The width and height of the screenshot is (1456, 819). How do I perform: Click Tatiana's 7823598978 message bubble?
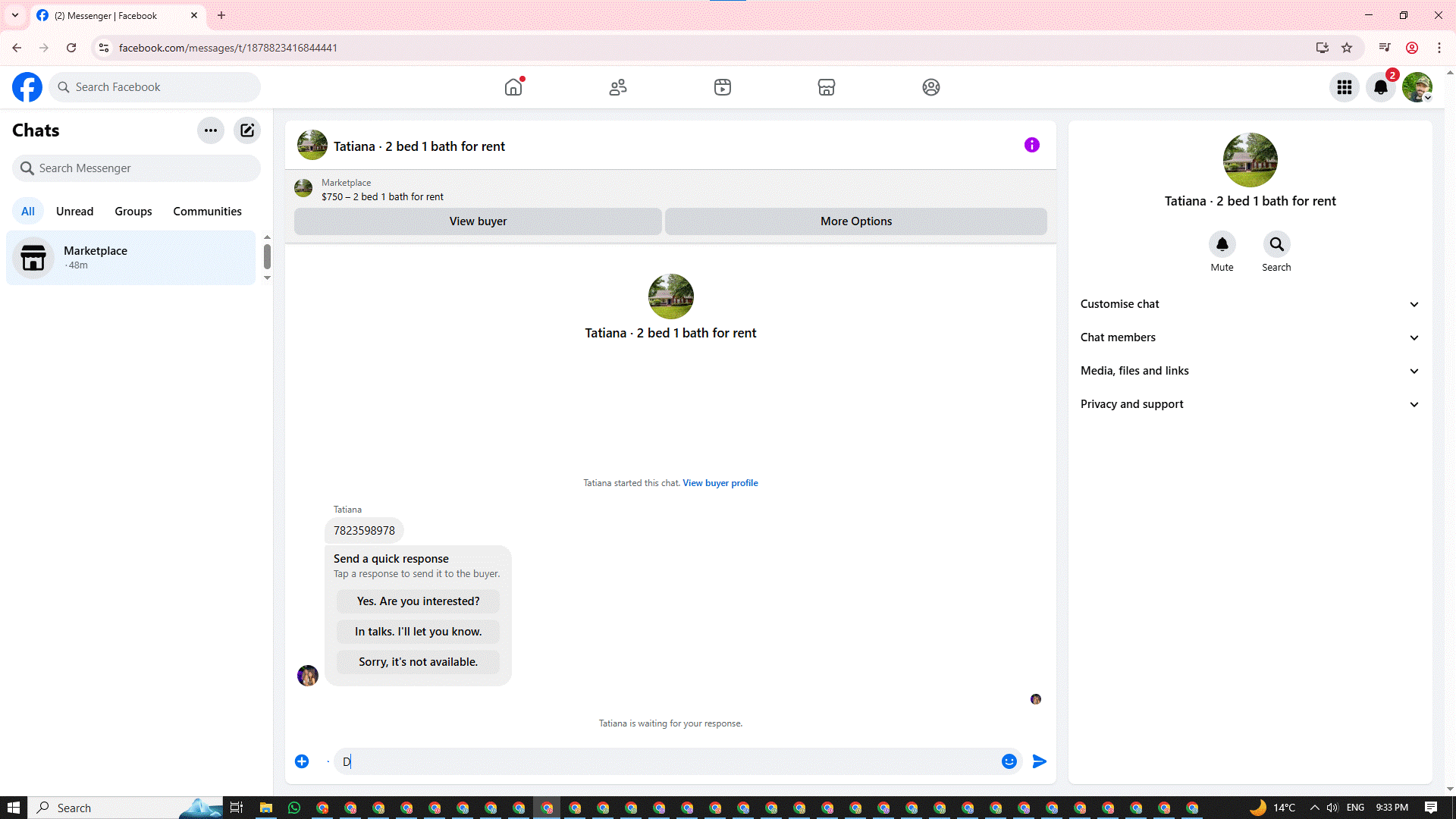364,531
